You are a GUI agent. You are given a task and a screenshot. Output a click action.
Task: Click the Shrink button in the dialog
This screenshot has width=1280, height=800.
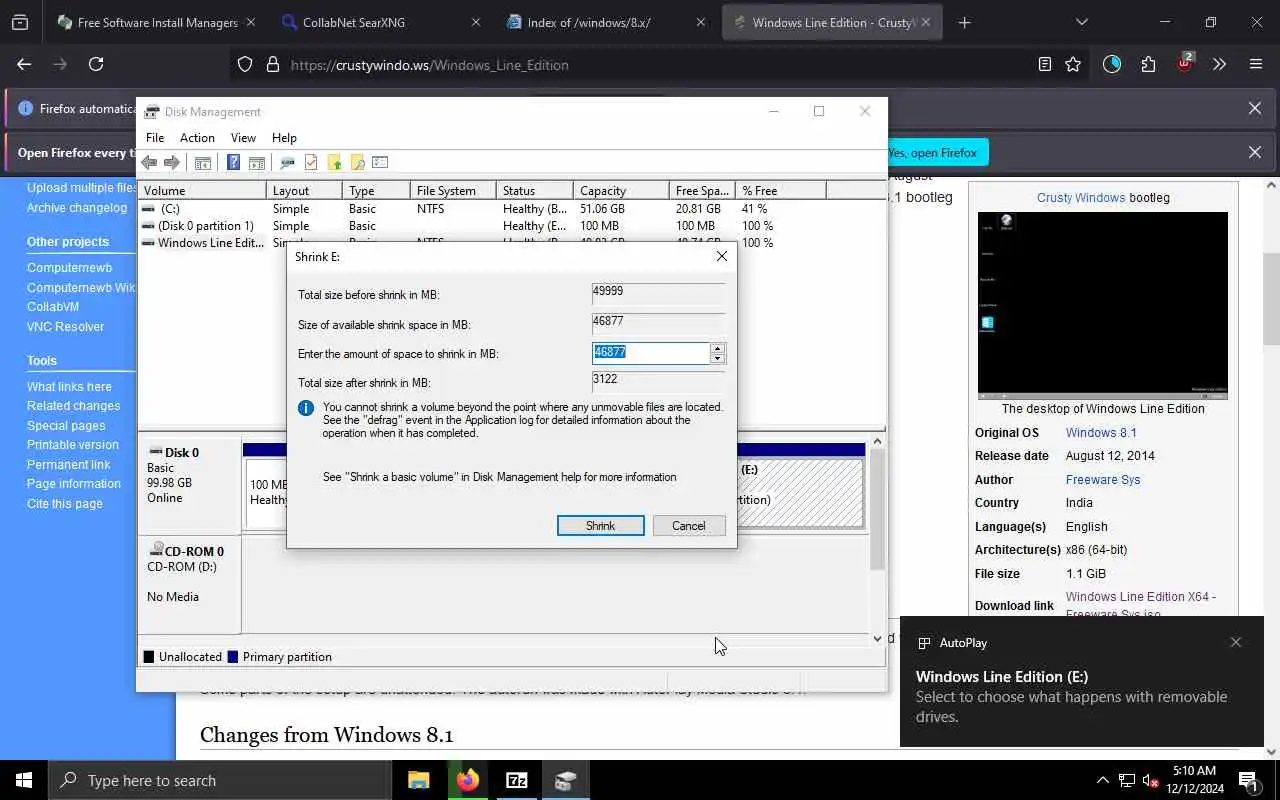[x=600, y=525]
